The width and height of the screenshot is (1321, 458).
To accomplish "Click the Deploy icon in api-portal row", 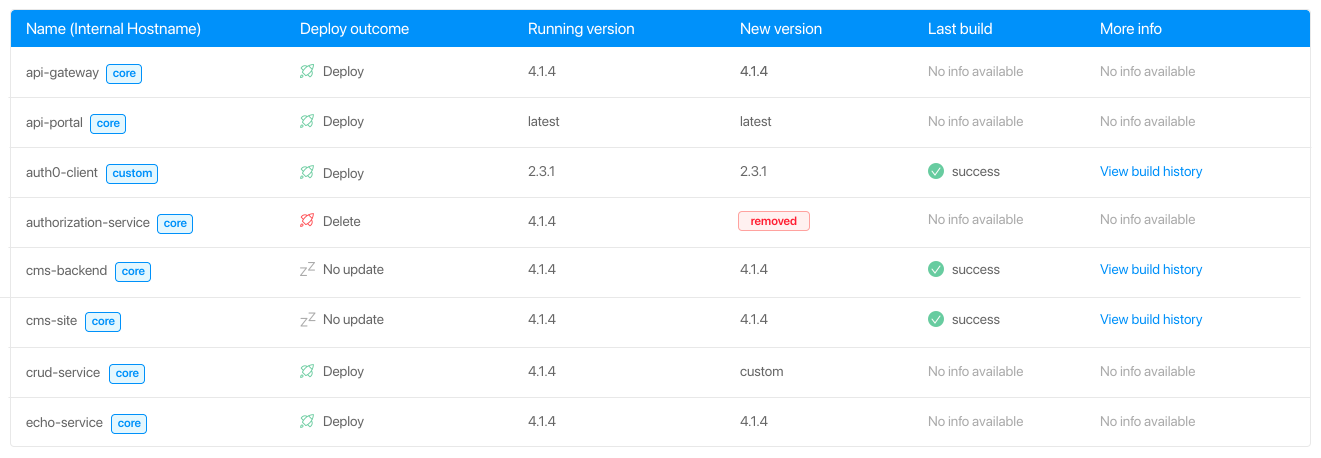I will (307, 122).
